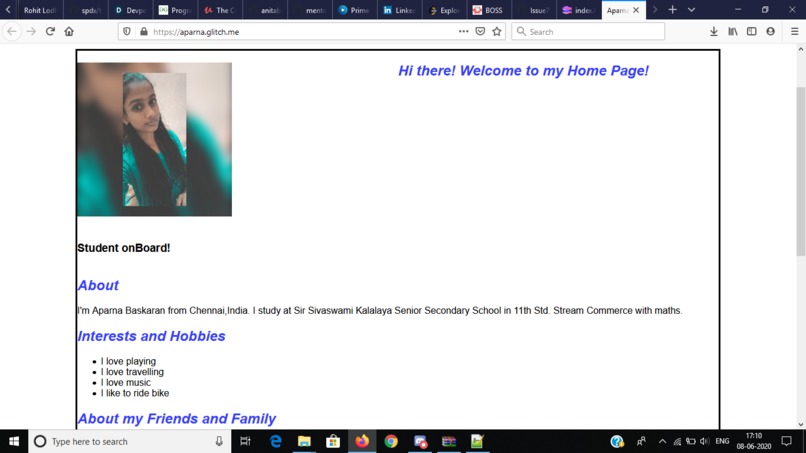Open WinRAR books icon in taskbar
This screenshot has width=806, height=453.
[x=449, y=441]
